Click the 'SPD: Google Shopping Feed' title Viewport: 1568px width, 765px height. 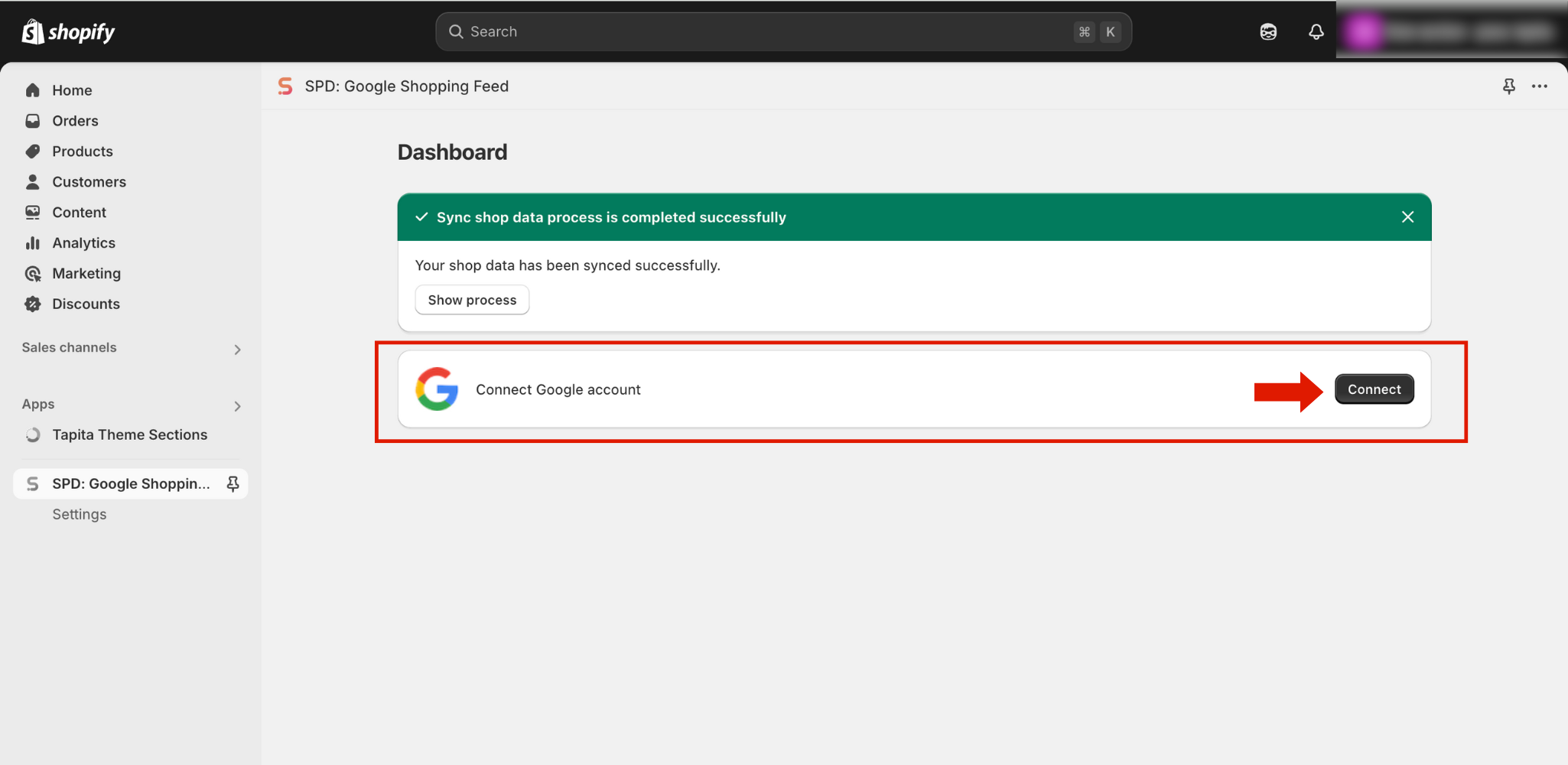[407, 86]
